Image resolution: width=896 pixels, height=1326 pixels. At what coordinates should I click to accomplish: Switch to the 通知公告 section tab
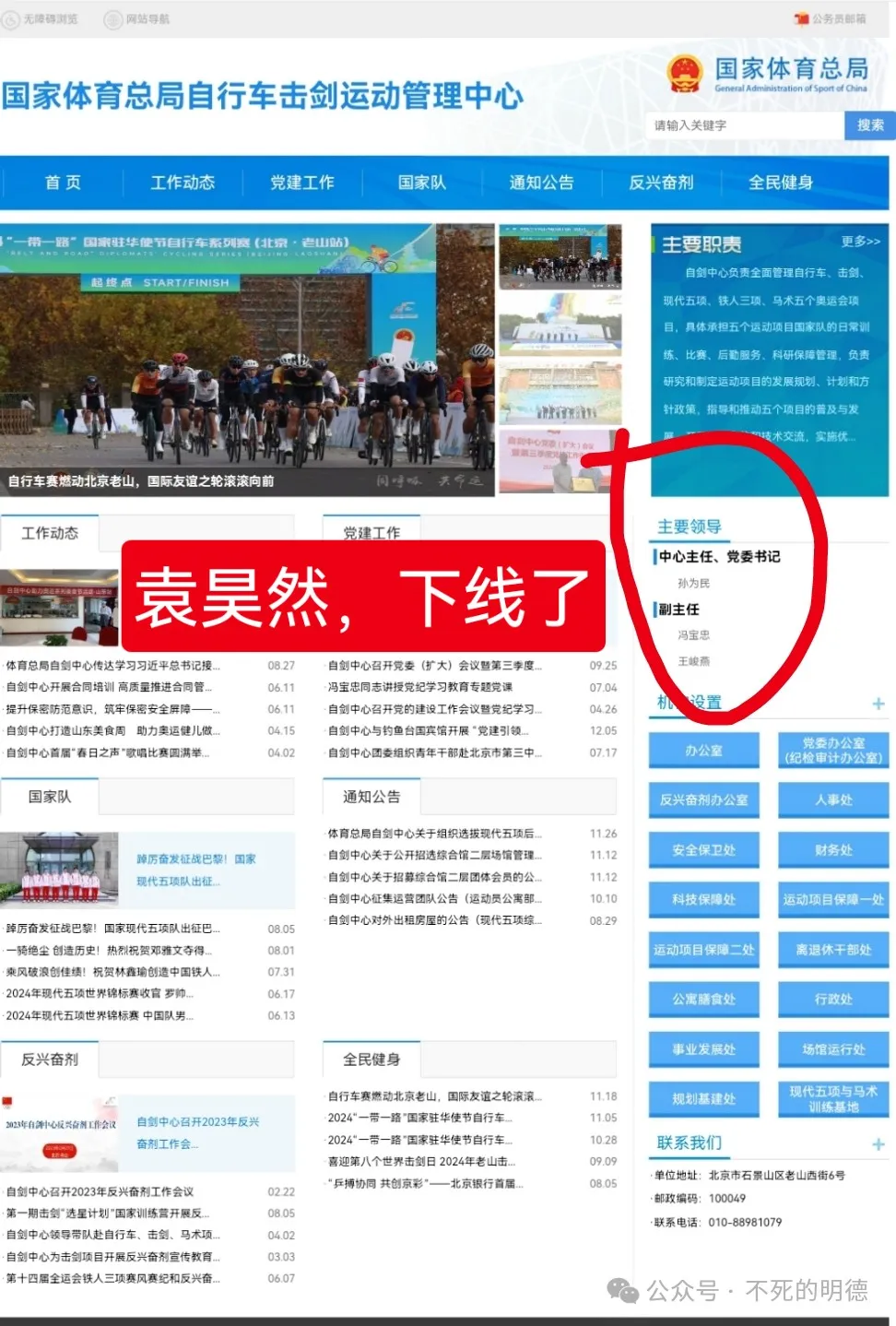click(x=371, y=797)
